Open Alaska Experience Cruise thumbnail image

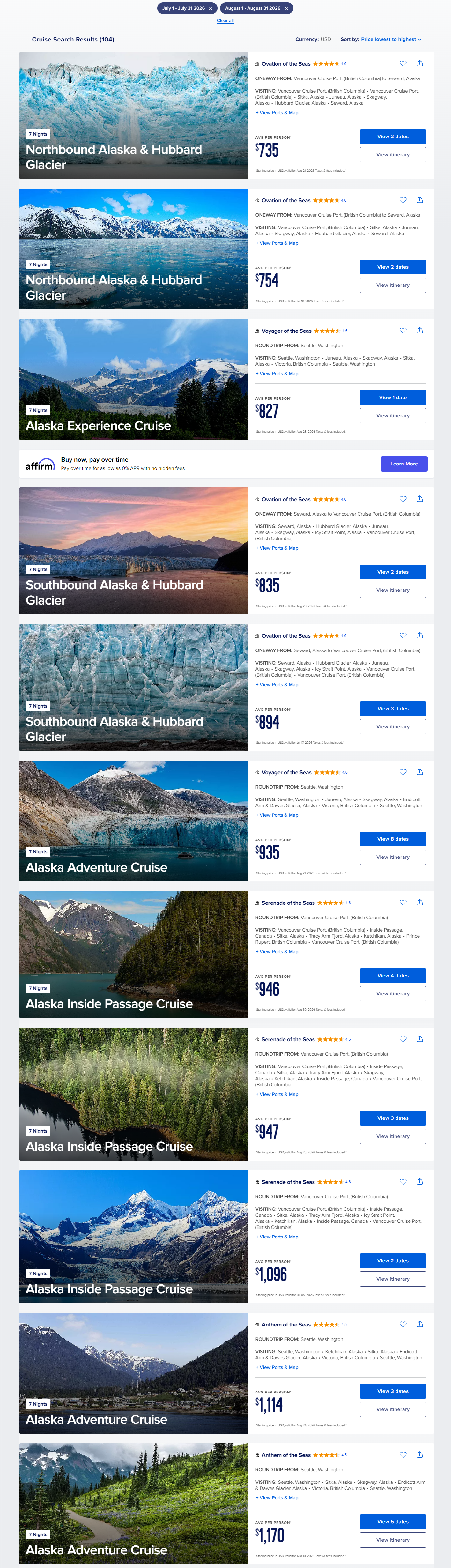tap(133, 379)
